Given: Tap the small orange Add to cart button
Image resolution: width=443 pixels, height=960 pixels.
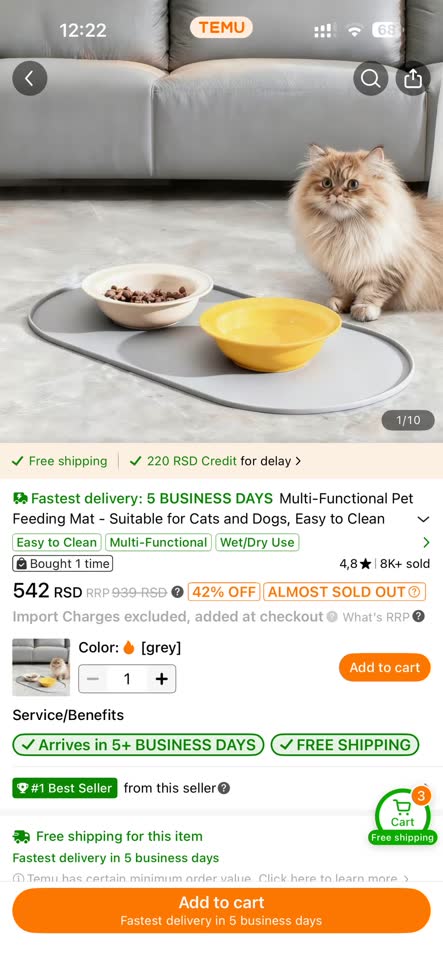Looking at the screenshot, I should click(385, 667).
